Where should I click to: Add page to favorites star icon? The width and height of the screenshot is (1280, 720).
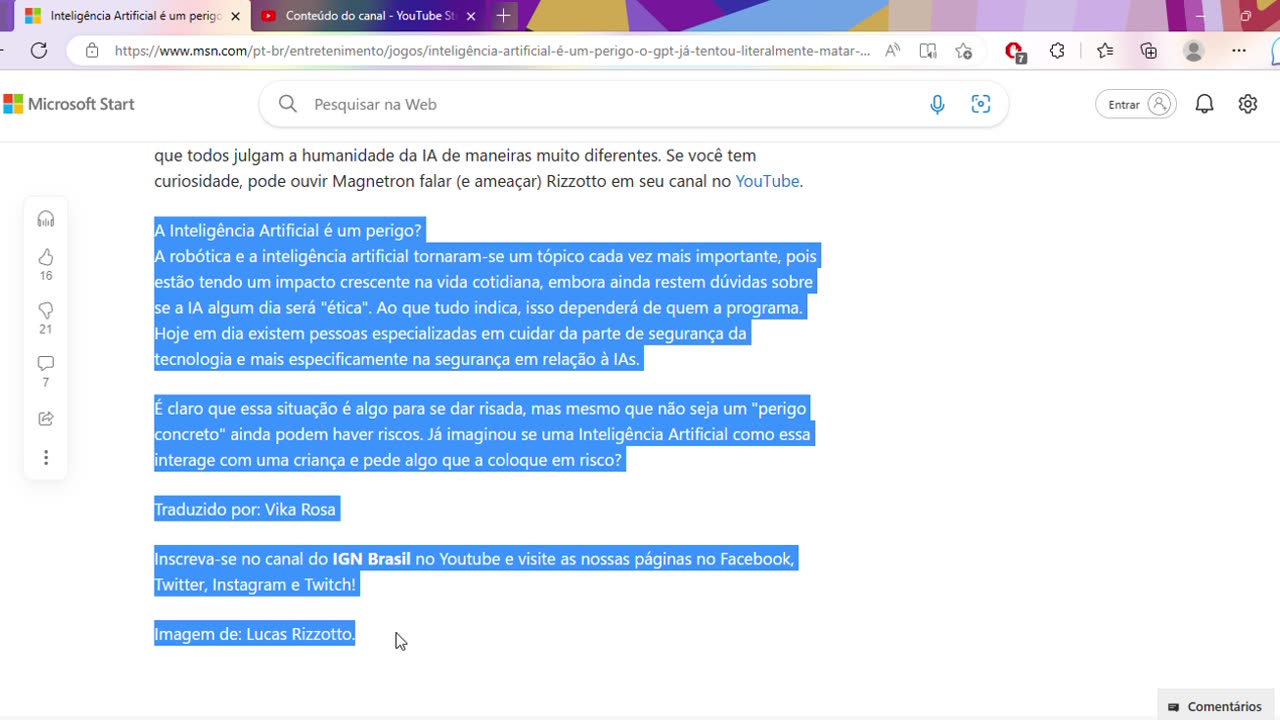click(x=963, y=51)
